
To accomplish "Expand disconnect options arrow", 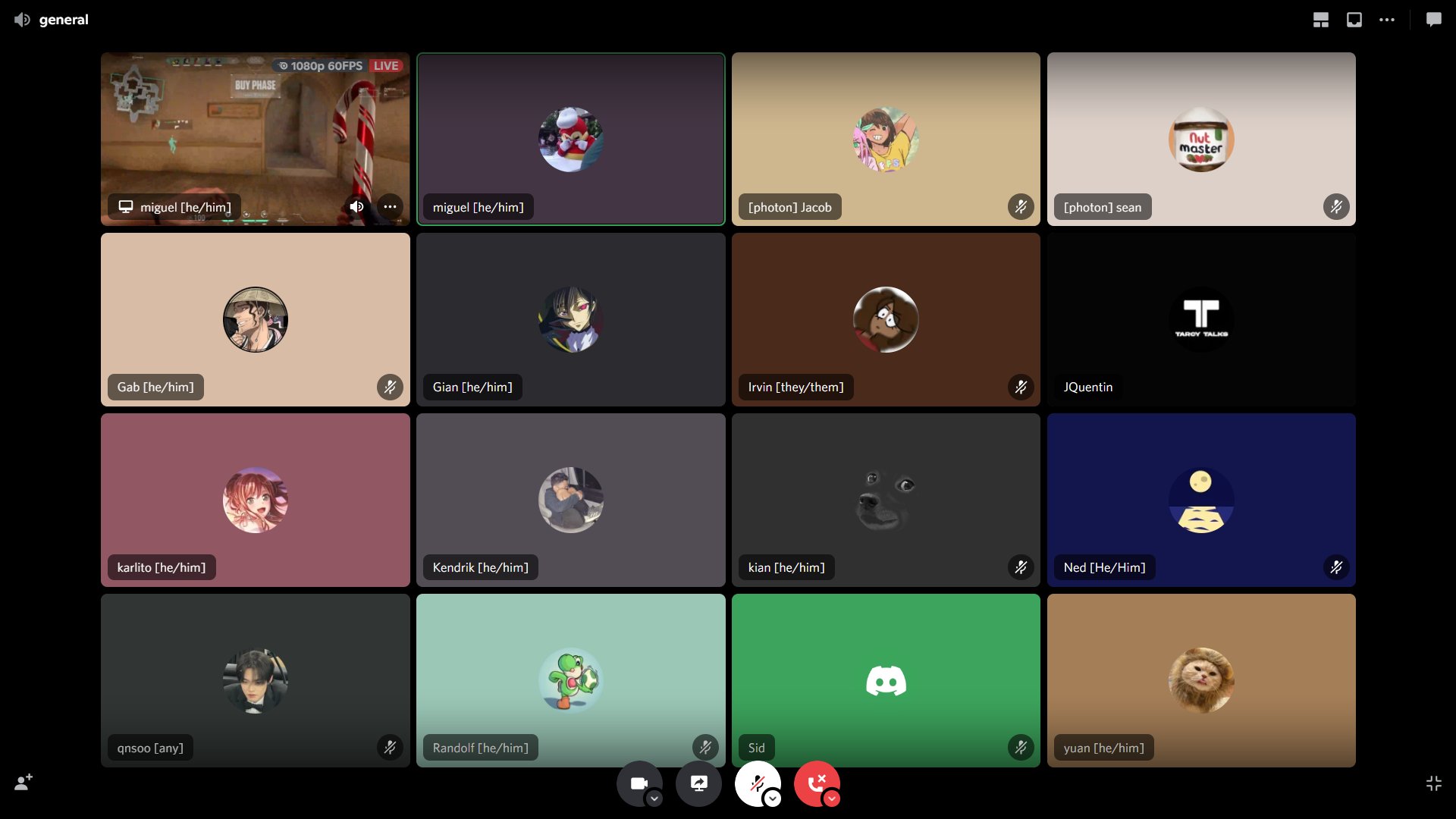I will 832,799.
